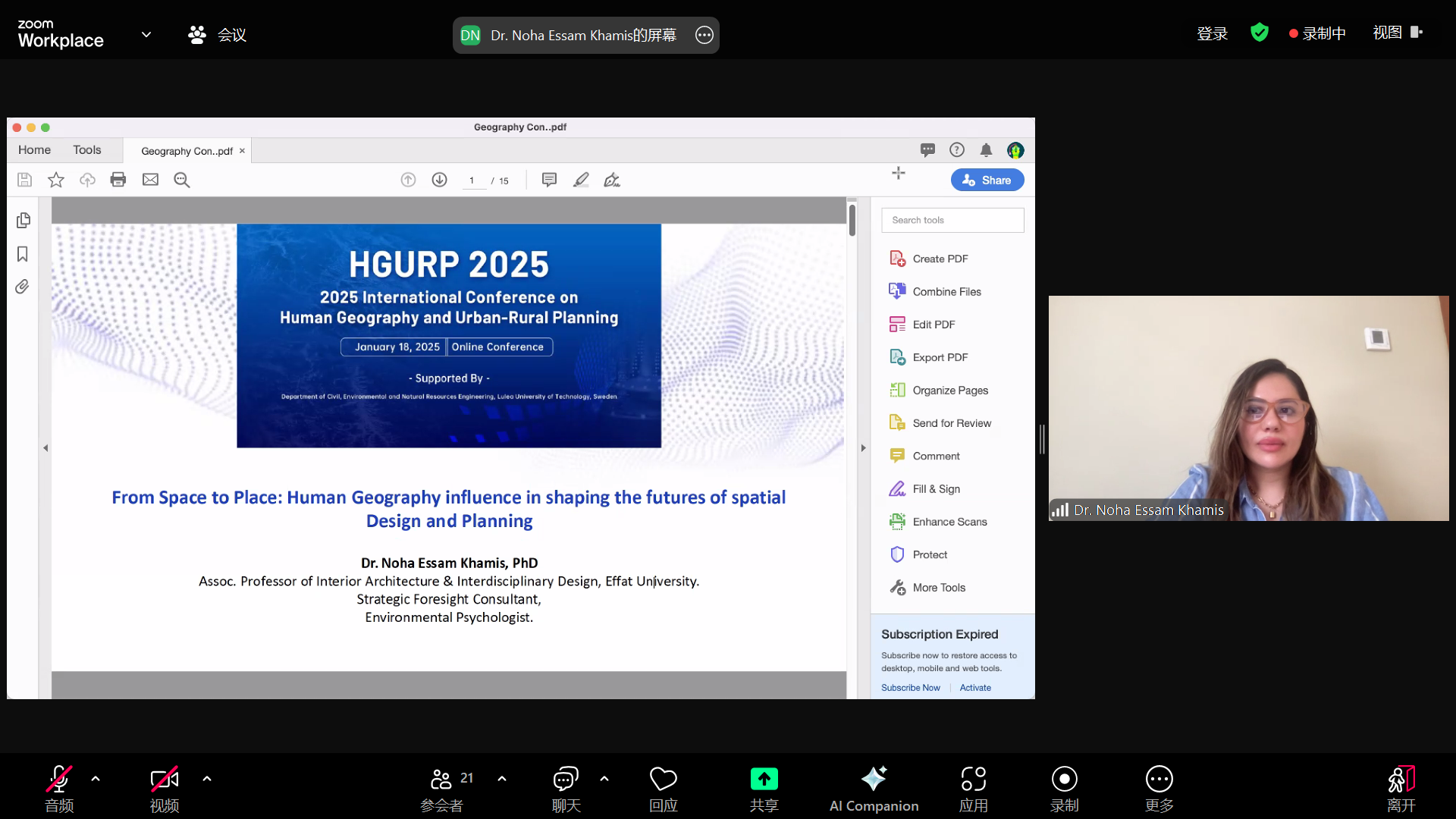Image resolution: width=1456 pixels, height=819 pixels.
Task: Click the Subscribe Now link
Action: click(x=910, y=688)
